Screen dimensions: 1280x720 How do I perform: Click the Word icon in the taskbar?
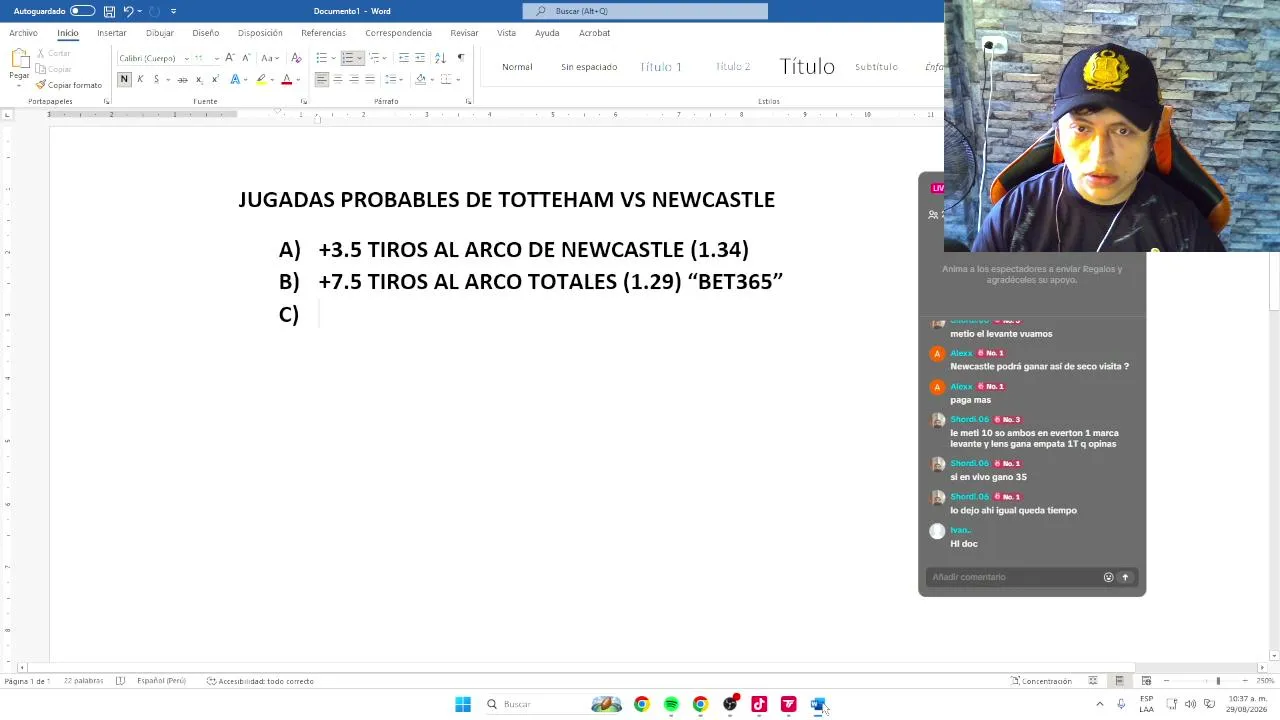(x=817, y=704)
